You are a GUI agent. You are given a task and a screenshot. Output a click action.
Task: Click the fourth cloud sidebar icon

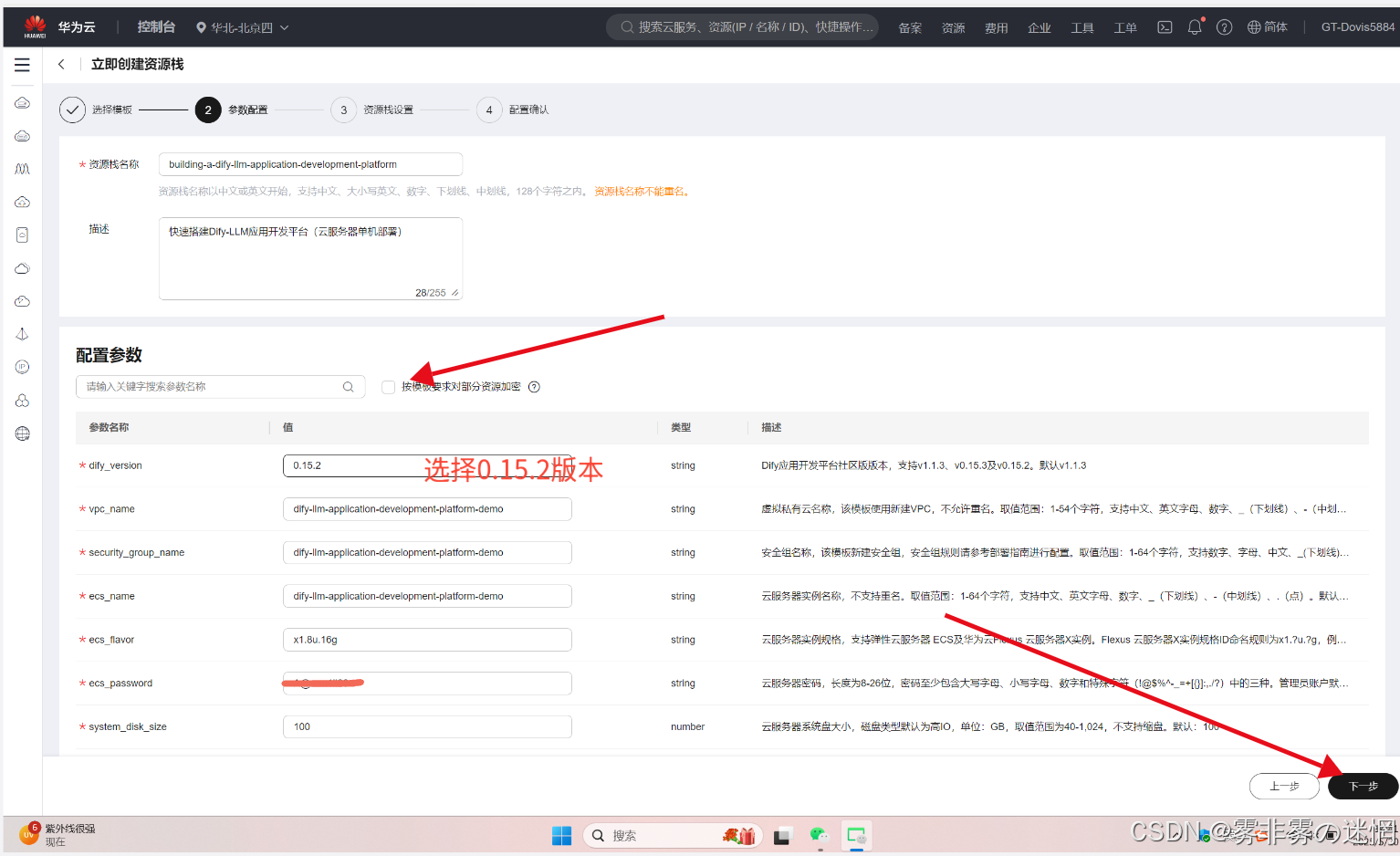coord(23,202)
